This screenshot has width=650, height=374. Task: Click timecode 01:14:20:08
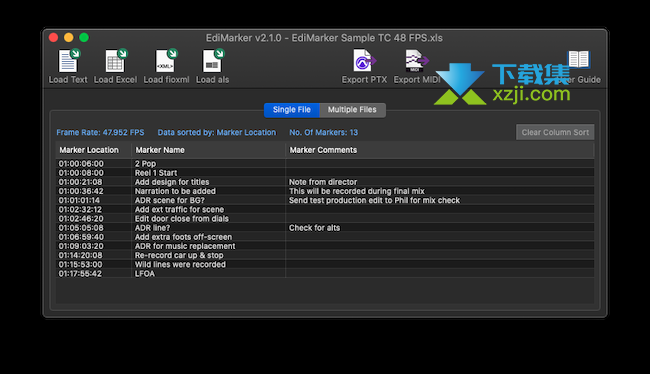tap(80, 255)
